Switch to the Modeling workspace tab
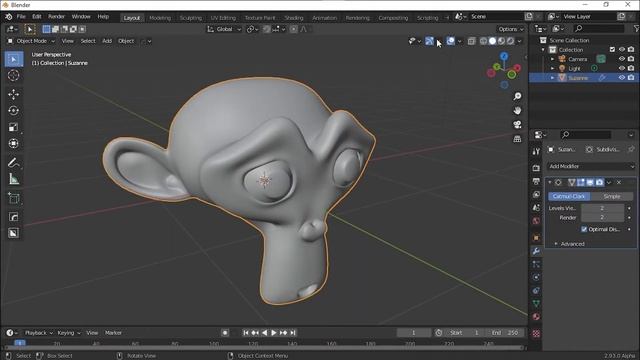Image resolution: width=640 pixels, height=360 pixels. coord(160,18)
